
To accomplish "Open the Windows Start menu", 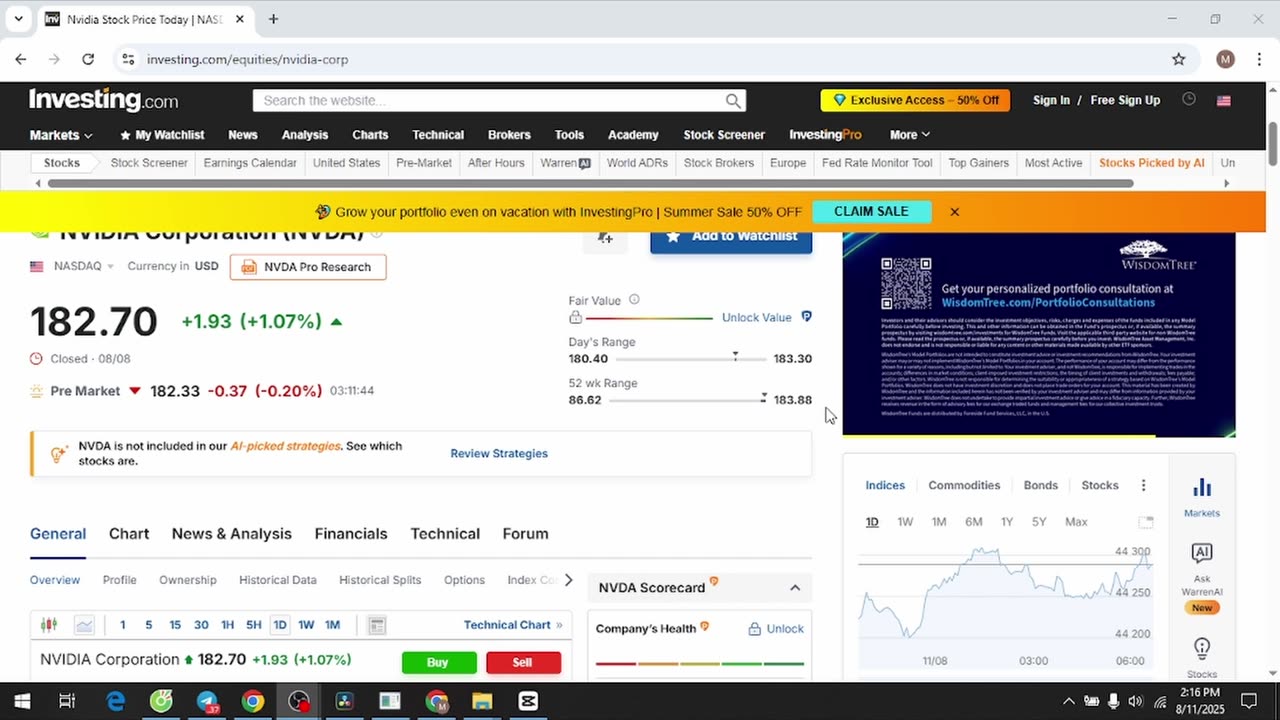I will [x=21, y=701].
